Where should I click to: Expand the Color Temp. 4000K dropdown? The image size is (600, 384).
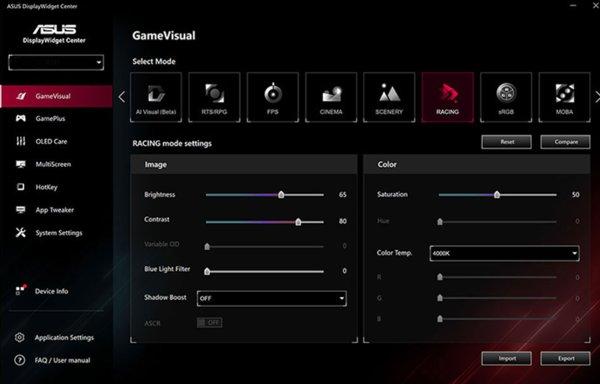pyautogui.click(x=504, y=253)
